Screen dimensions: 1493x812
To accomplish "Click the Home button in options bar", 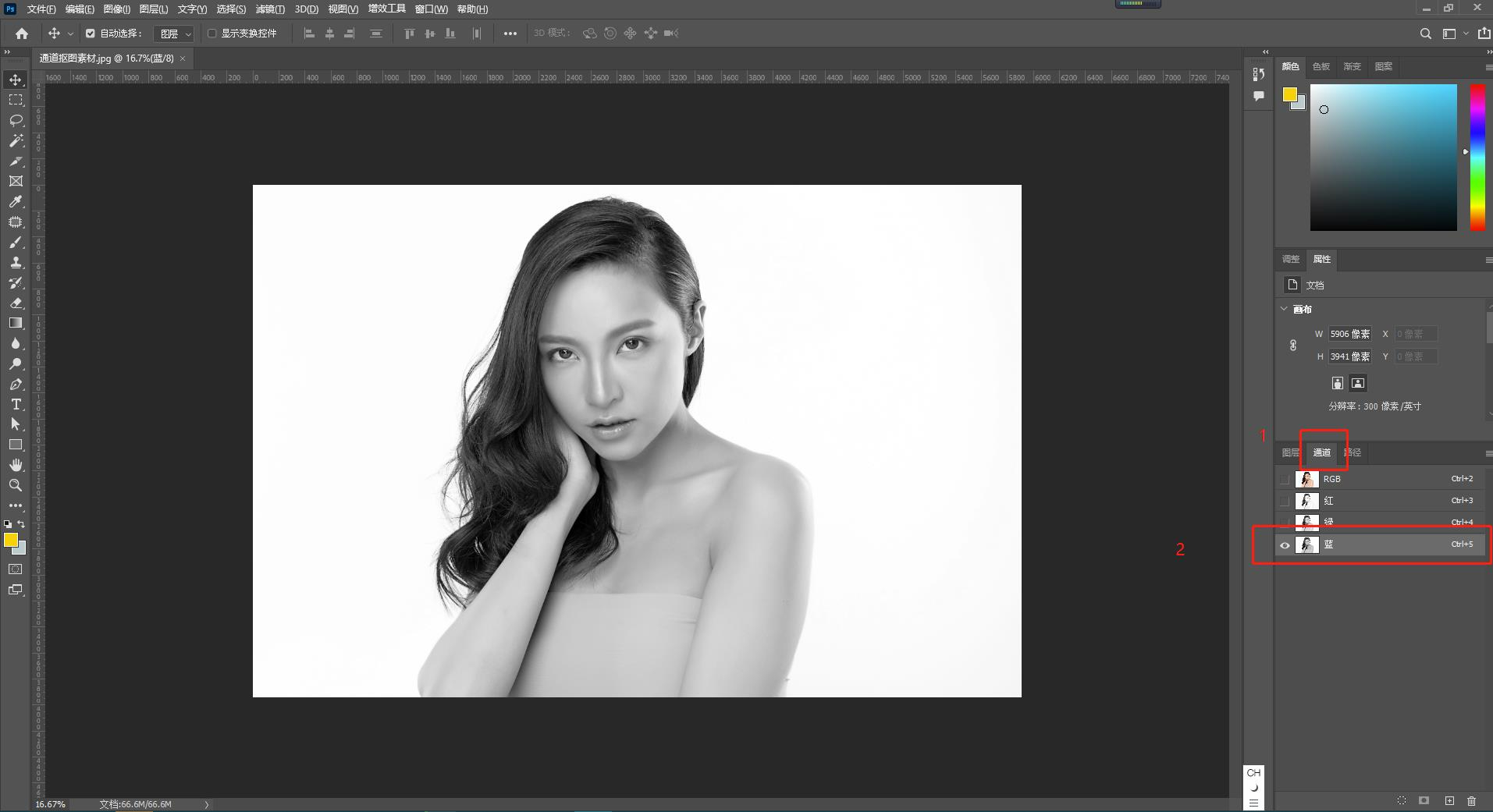I will [22, 34].
